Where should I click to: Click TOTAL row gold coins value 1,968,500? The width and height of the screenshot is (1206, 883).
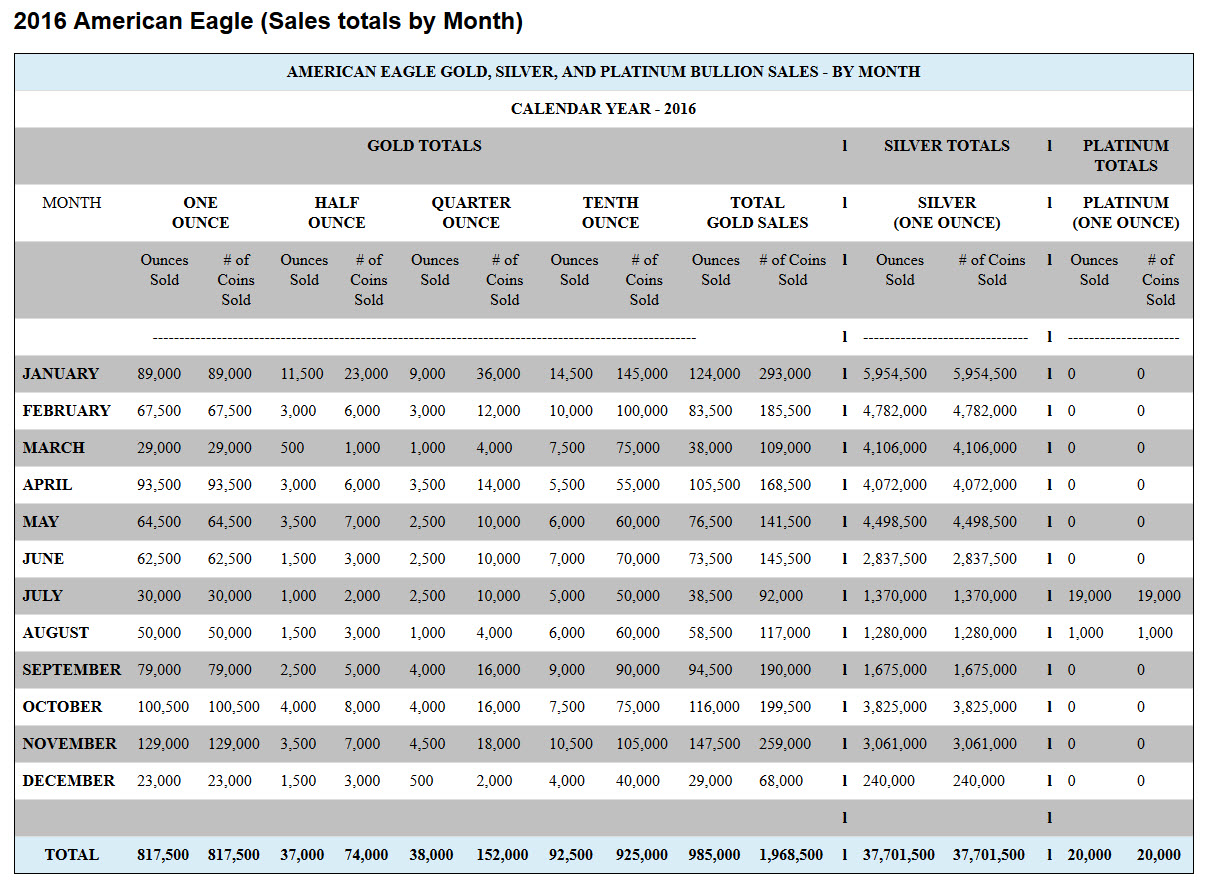pos(791,855)
